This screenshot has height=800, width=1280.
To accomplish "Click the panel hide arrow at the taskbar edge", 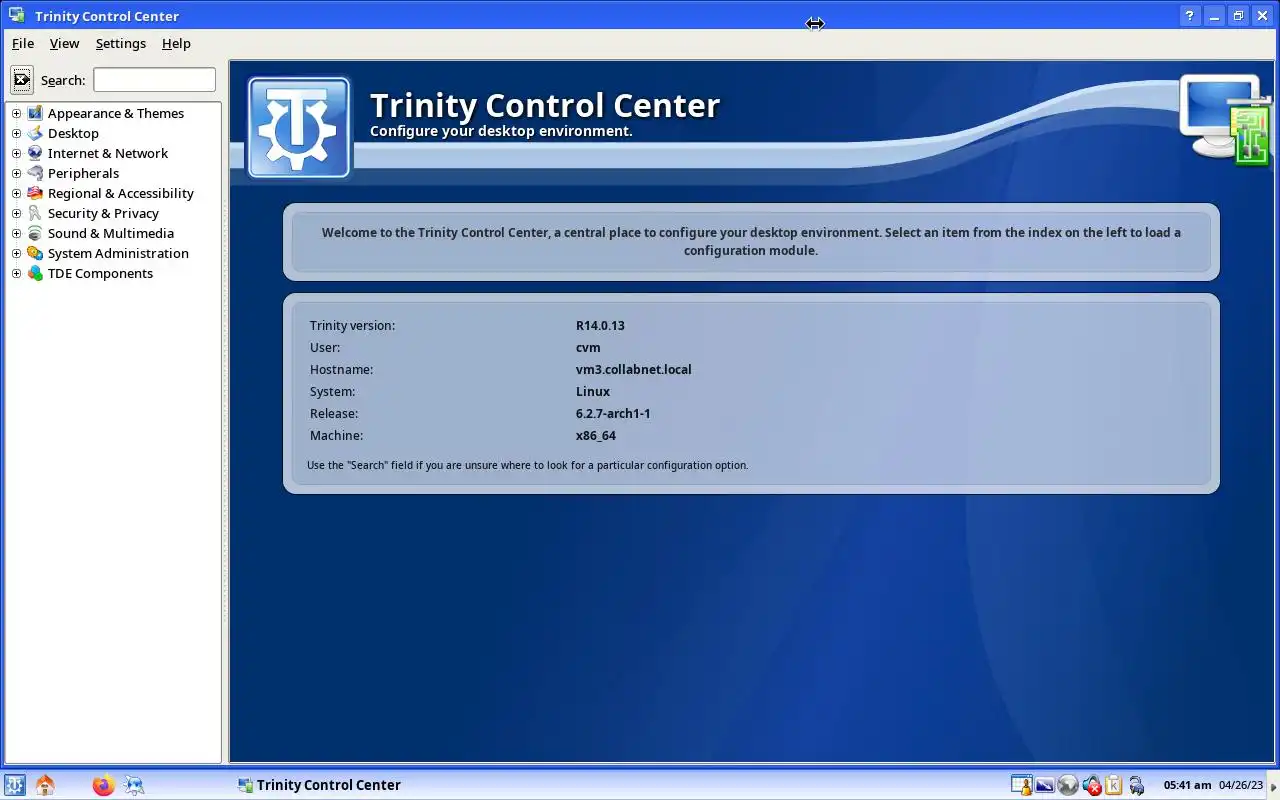I will pos(1273,786).
